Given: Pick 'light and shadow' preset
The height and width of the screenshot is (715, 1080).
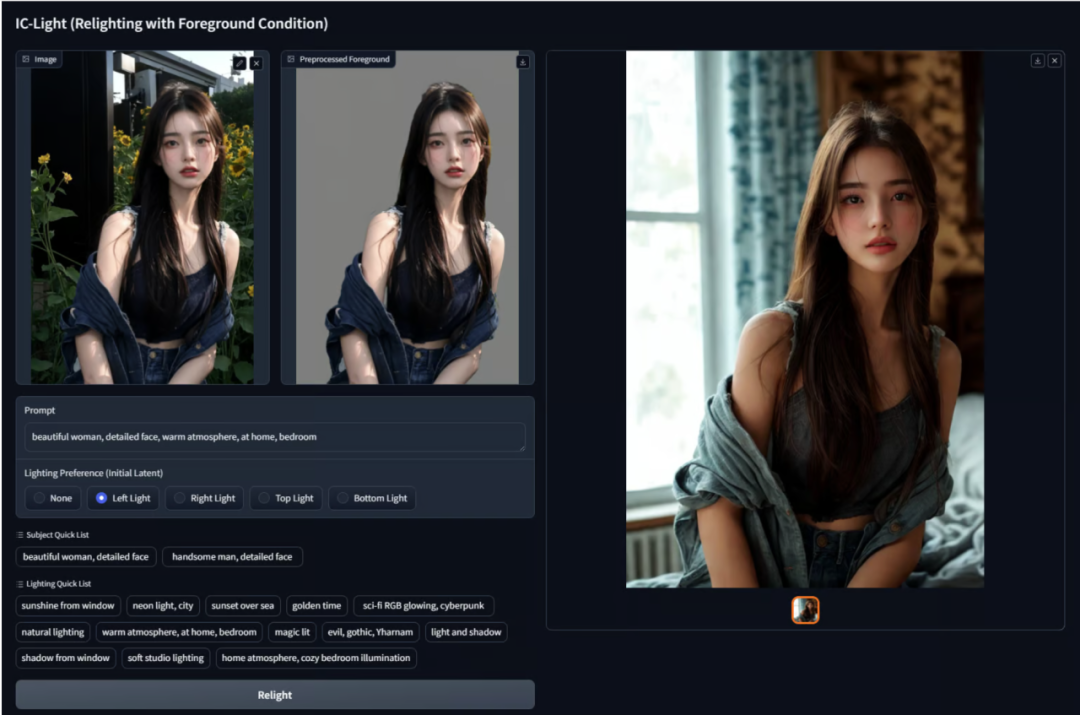Looking at the screenshot, I should point(466,632).
